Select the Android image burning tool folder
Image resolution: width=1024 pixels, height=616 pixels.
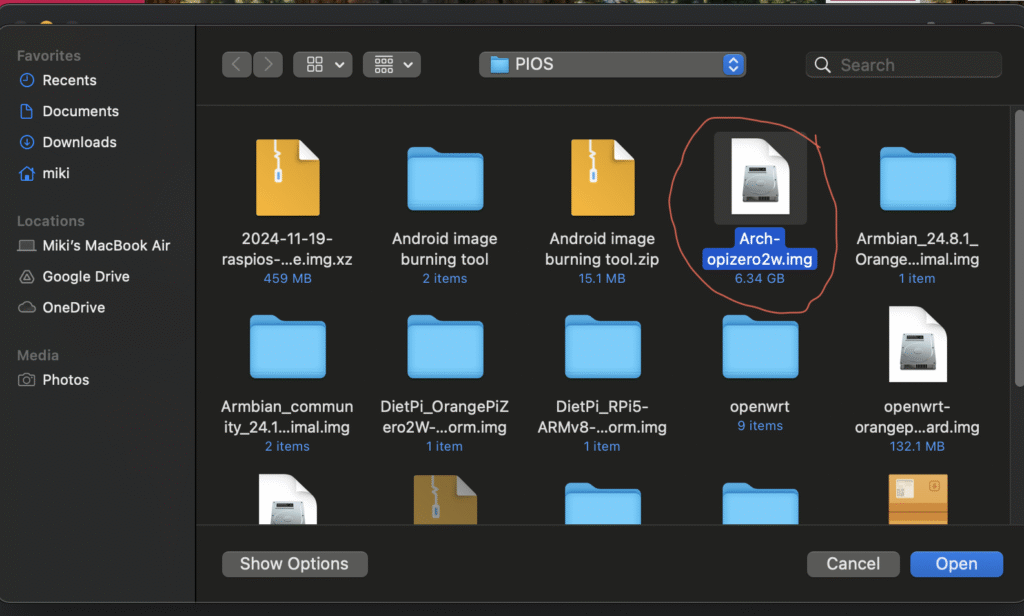[445, 178]
